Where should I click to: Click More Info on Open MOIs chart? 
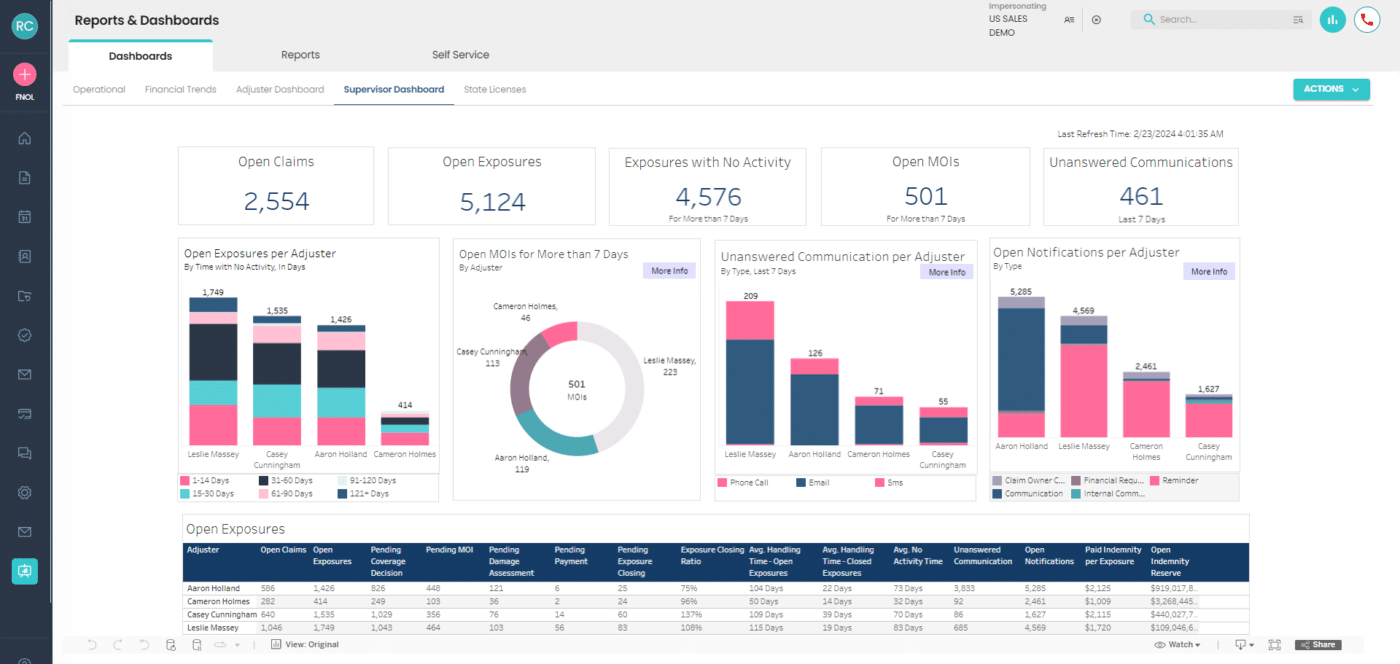coord(669,270)
